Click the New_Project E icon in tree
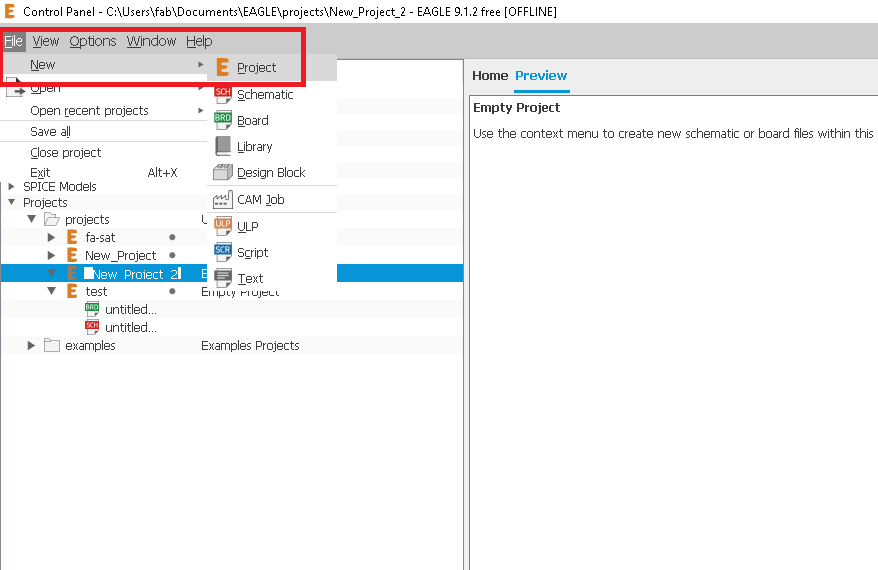This screenshot has height=570, width=878. tap(72, 255)
